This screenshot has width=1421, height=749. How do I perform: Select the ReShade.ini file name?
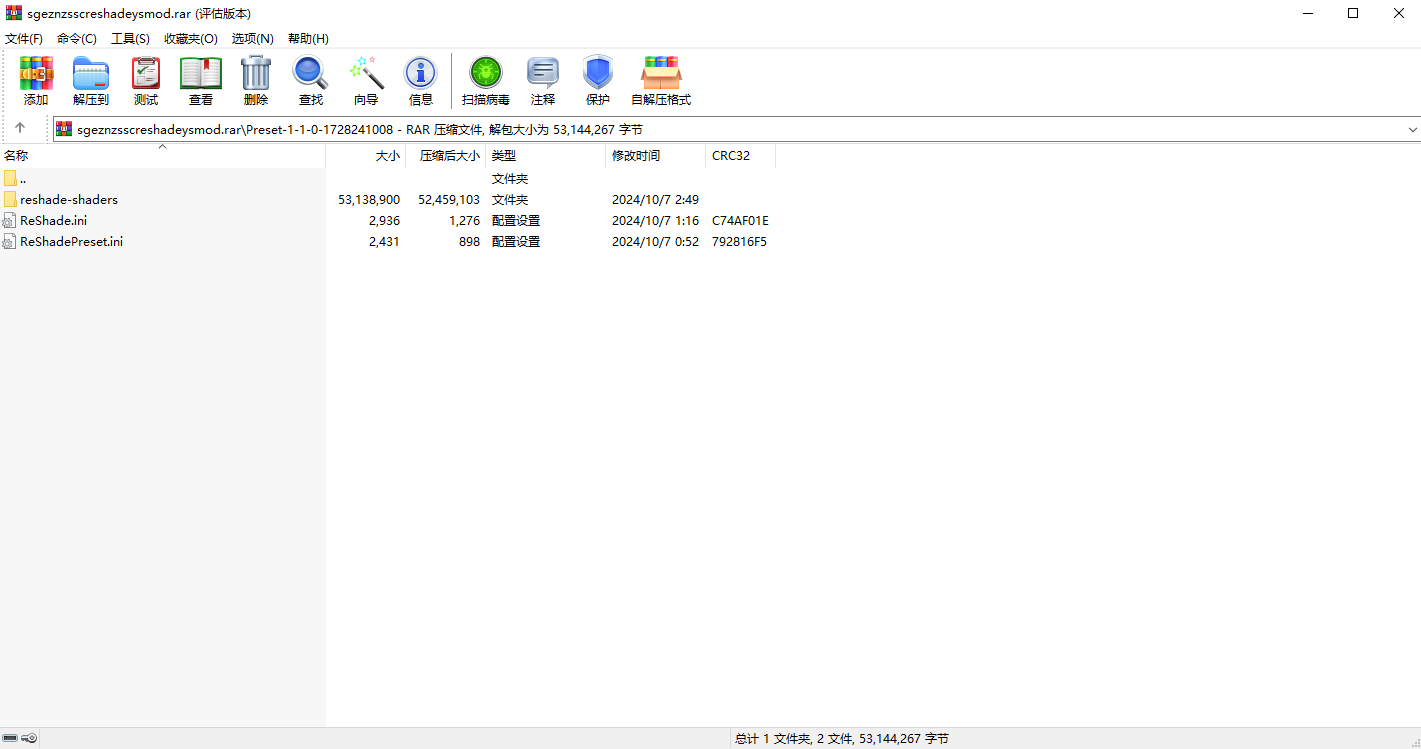[x=54, y=220]
